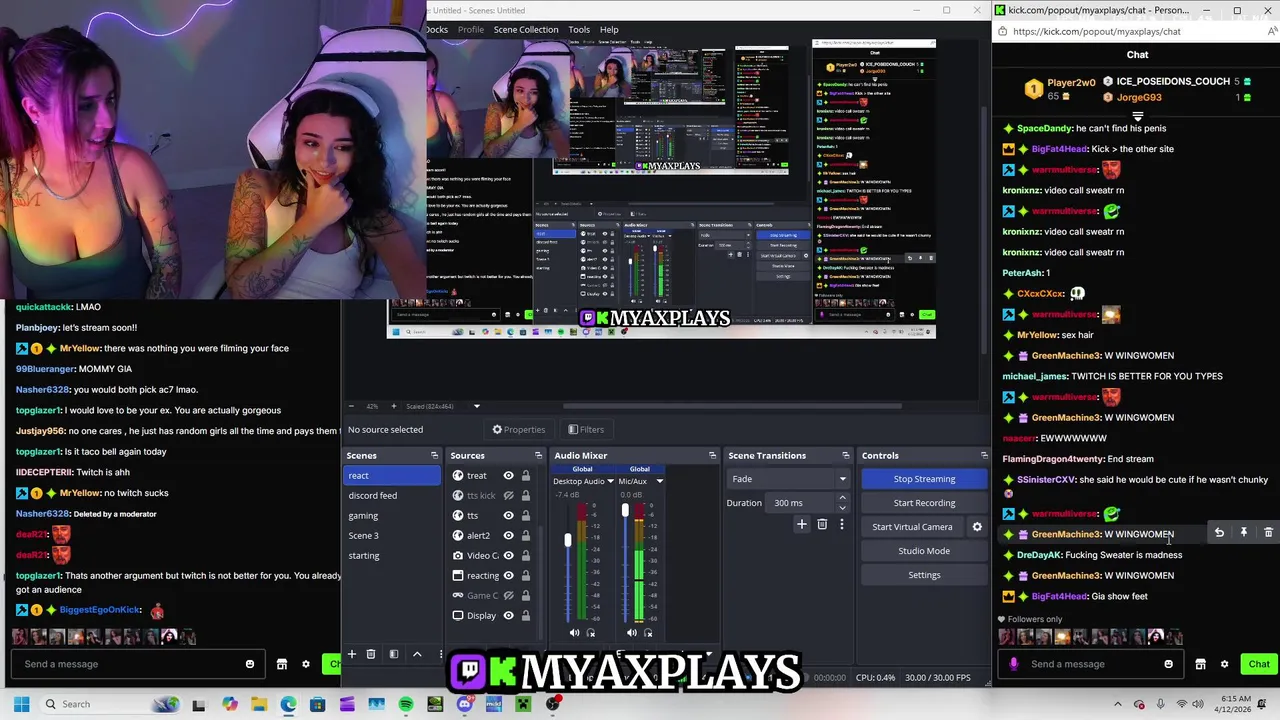Open emoji picker in Kick popout chat
The image size is (1280, 720).
[x=1168, y=664]
